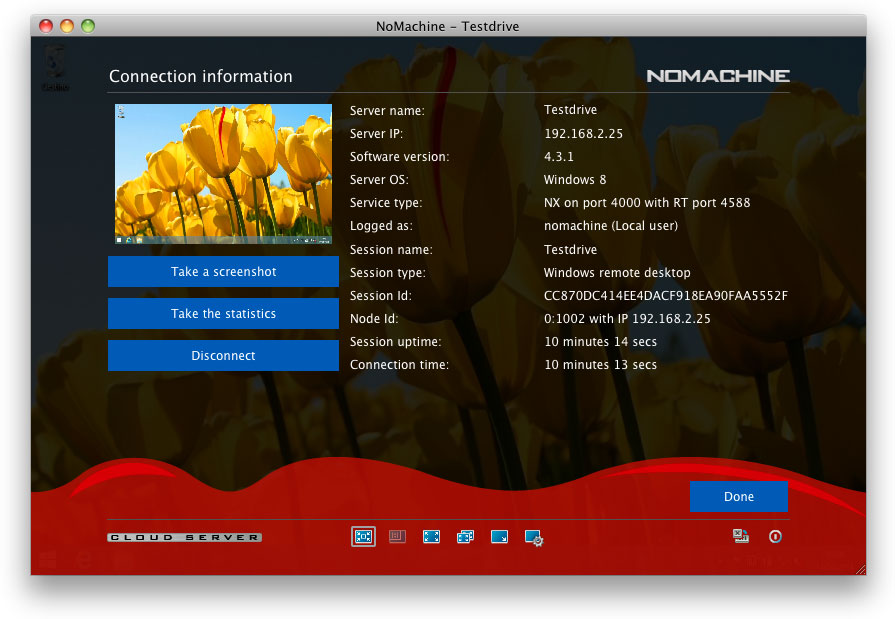
Task: Click the Session Id value text
Action: coord(665,296)
